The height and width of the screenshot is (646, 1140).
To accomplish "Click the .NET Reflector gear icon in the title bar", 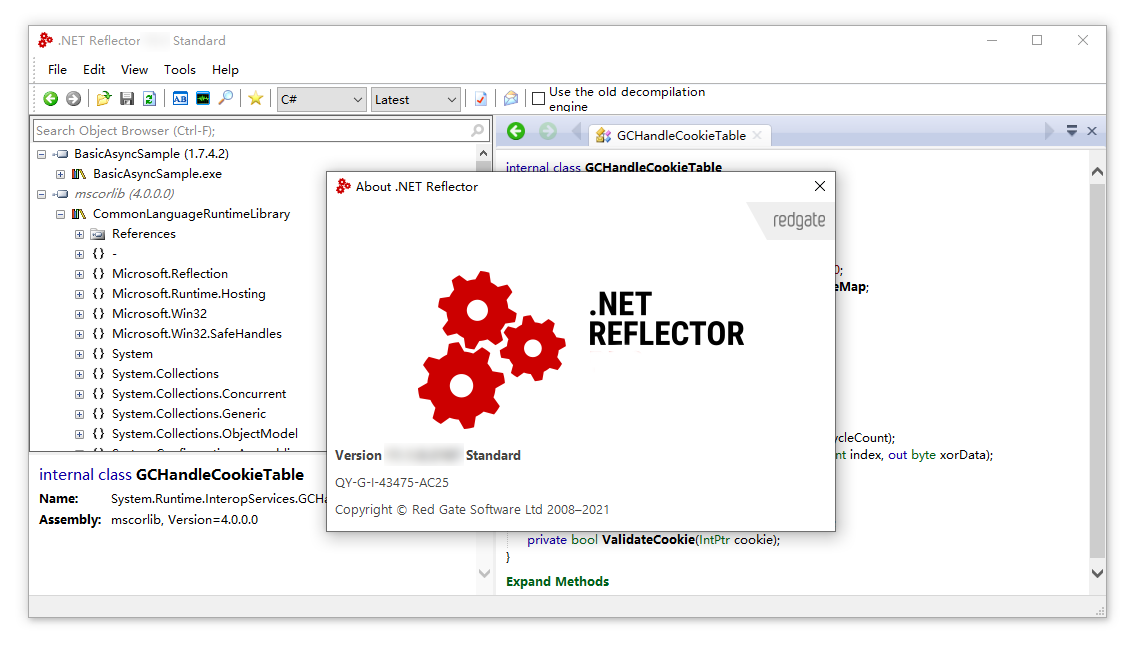I will (46, 41).
